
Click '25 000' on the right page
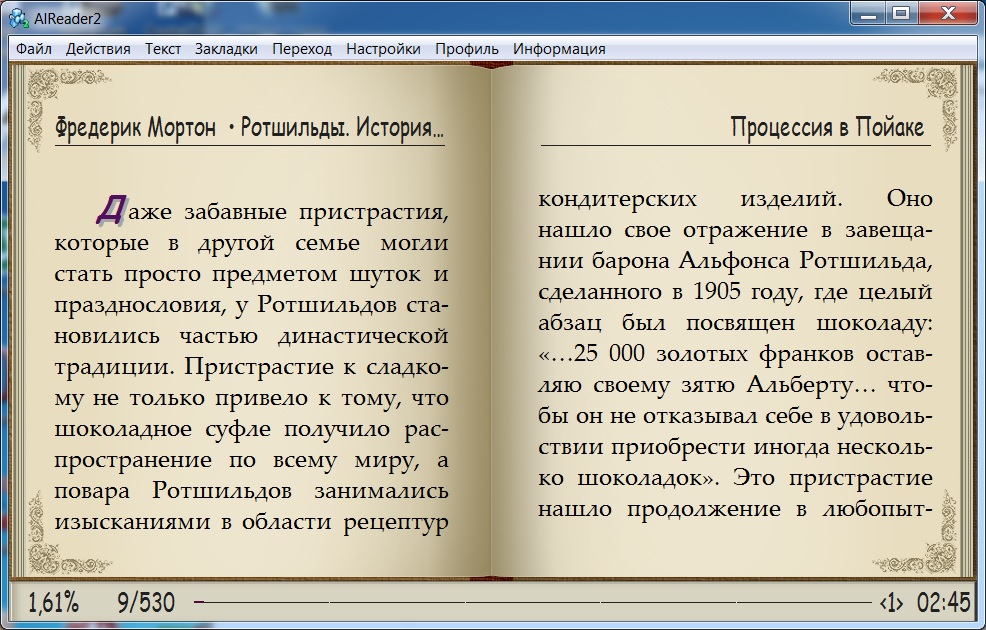coord(609,353)
